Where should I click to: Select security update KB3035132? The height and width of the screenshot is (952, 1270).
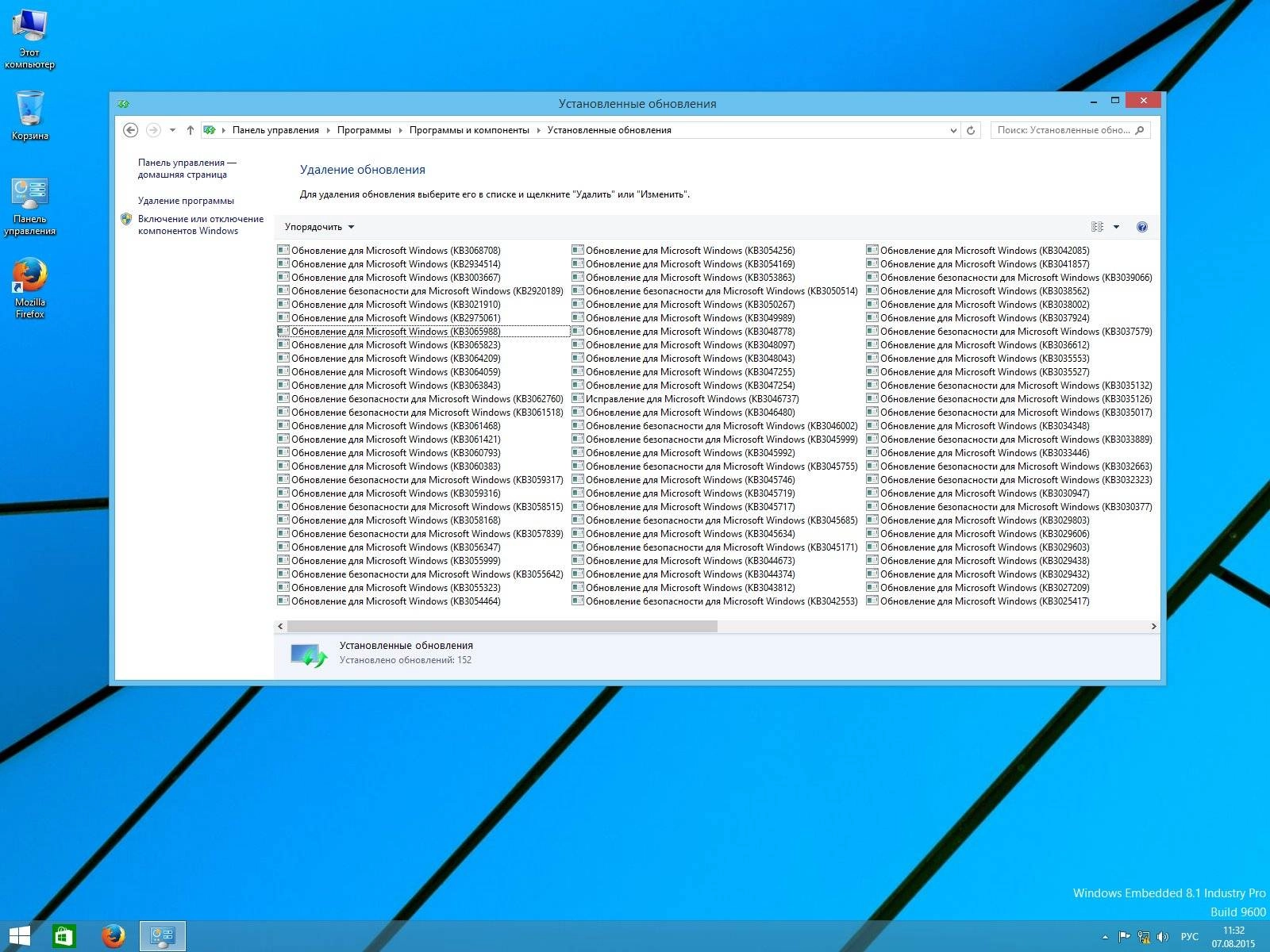[x=1009, y=386]
